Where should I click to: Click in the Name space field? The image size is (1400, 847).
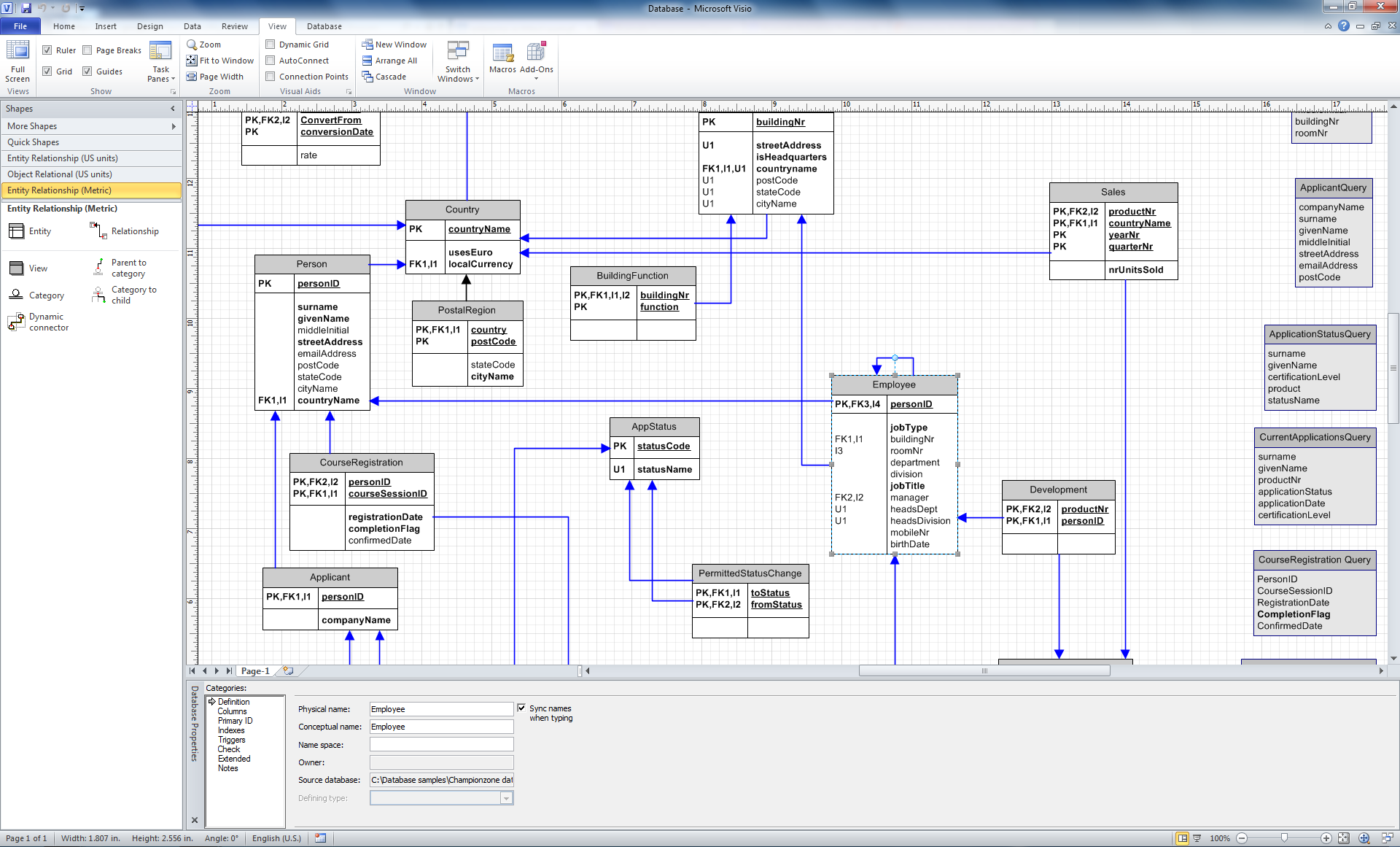click(x=441, y=744)
